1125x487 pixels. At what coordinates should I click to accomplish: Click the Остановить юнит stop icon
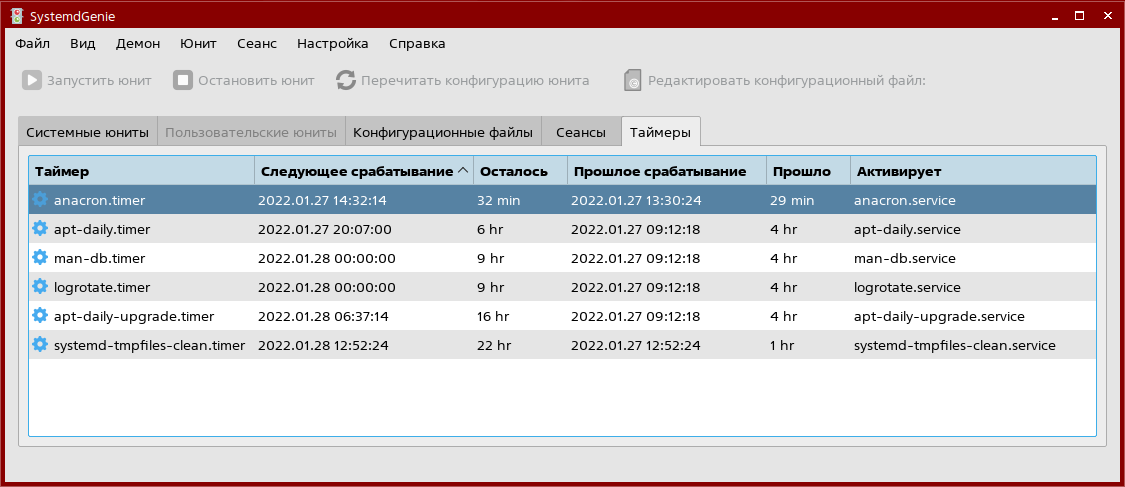point(183,80)
